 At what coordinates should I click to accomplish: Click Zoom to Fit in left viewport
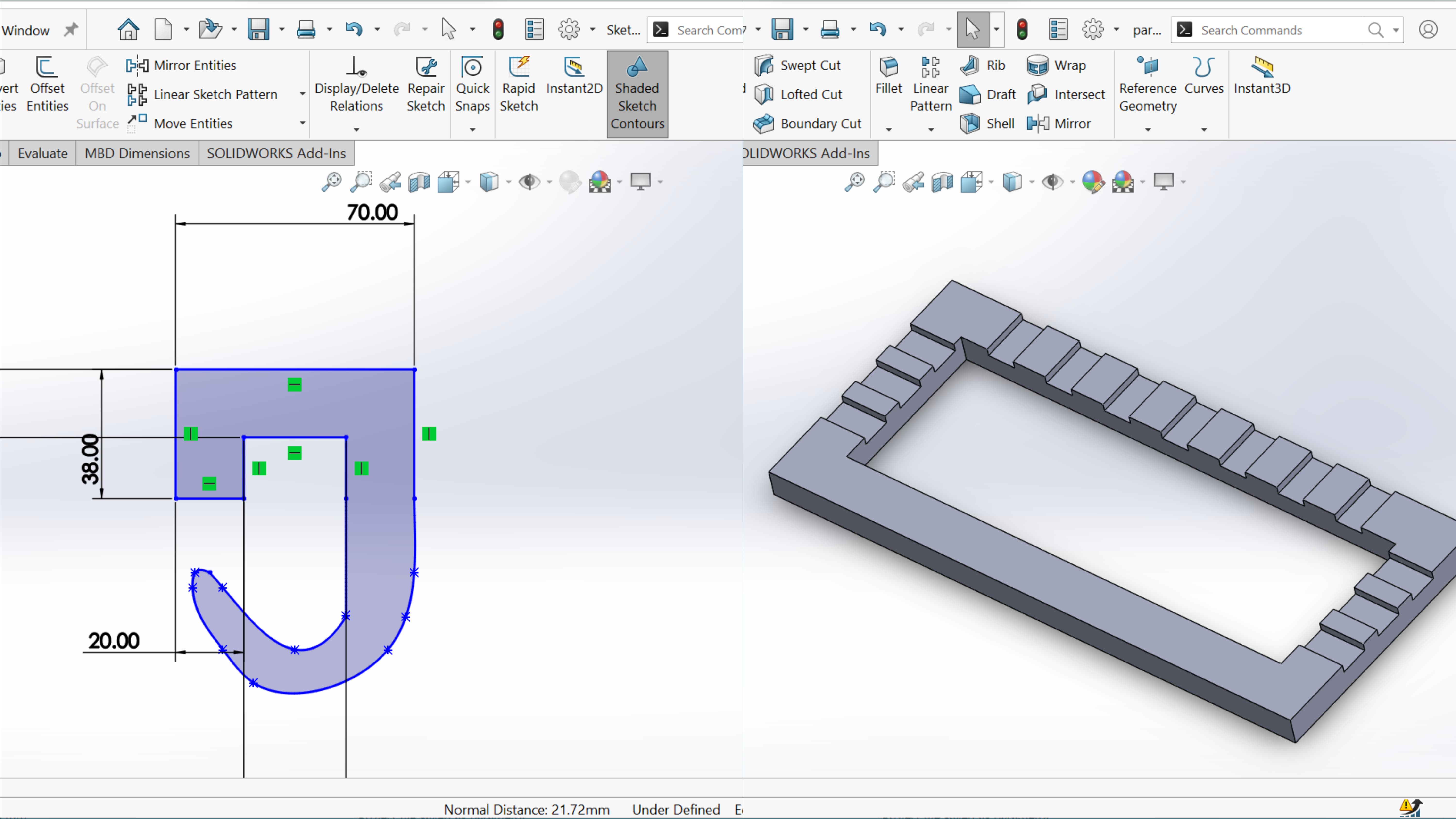(332, 182)
